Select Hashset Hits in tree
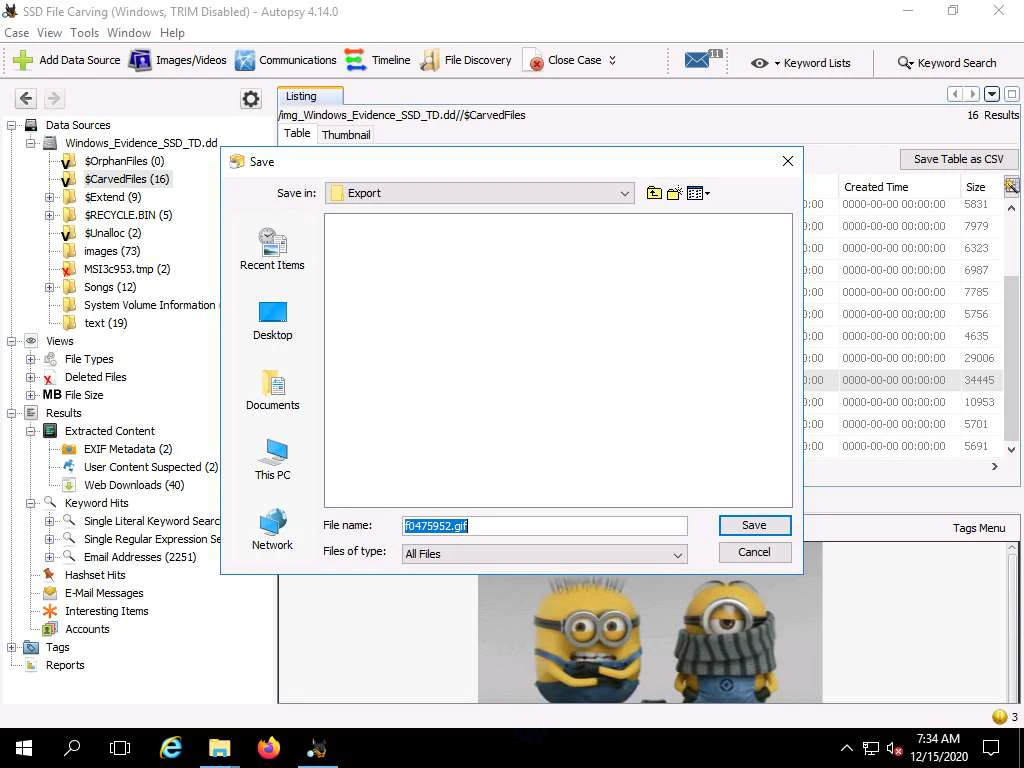The height and width of the screenshot is (768, 1024). coord(95,575)
